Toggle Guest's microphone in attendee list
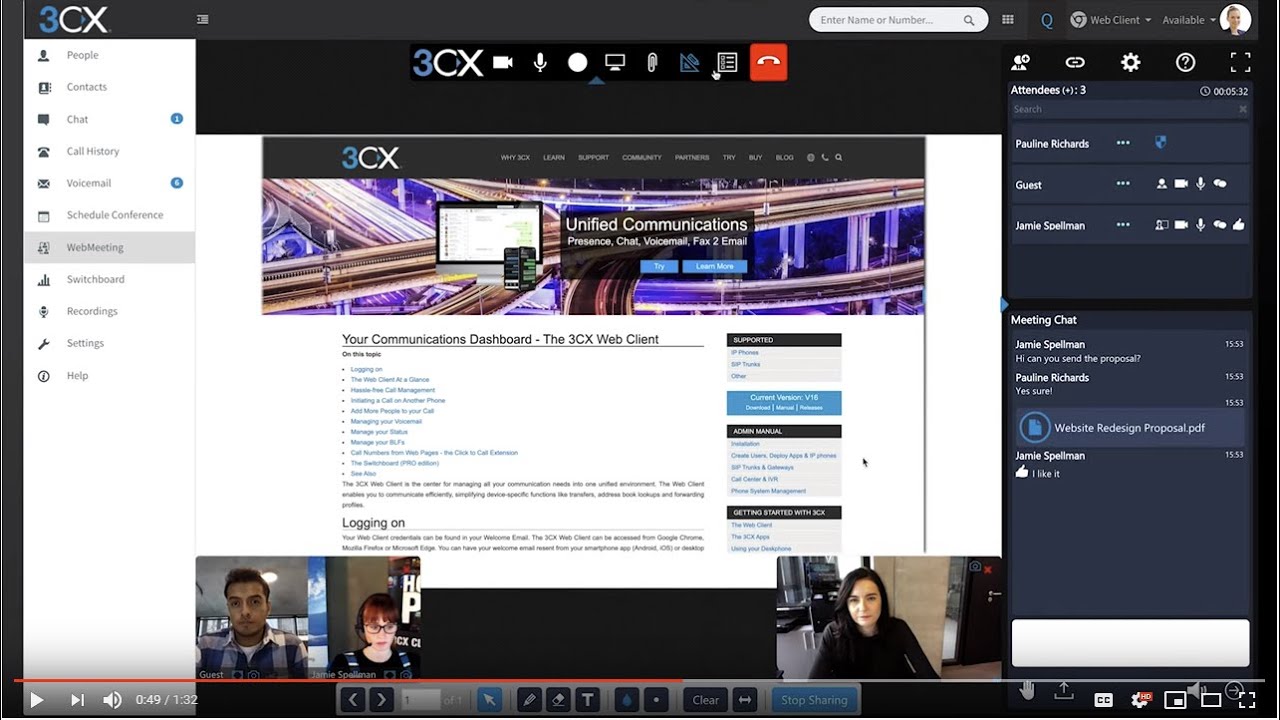Image resolution: width=1280 pixels, height=720 pixels. [1201, 184]
